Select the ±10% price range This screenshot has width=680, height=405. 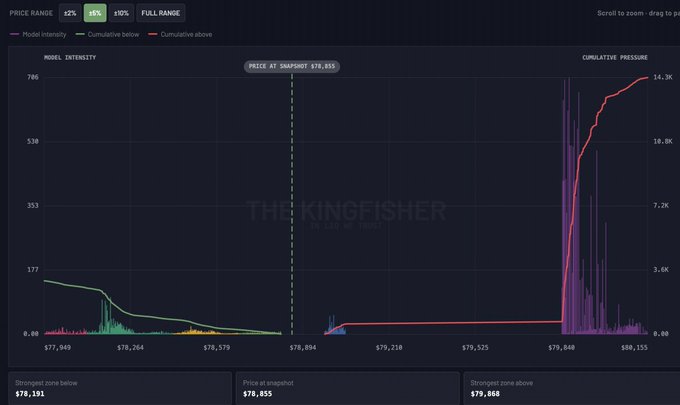[x=121, y=13]
